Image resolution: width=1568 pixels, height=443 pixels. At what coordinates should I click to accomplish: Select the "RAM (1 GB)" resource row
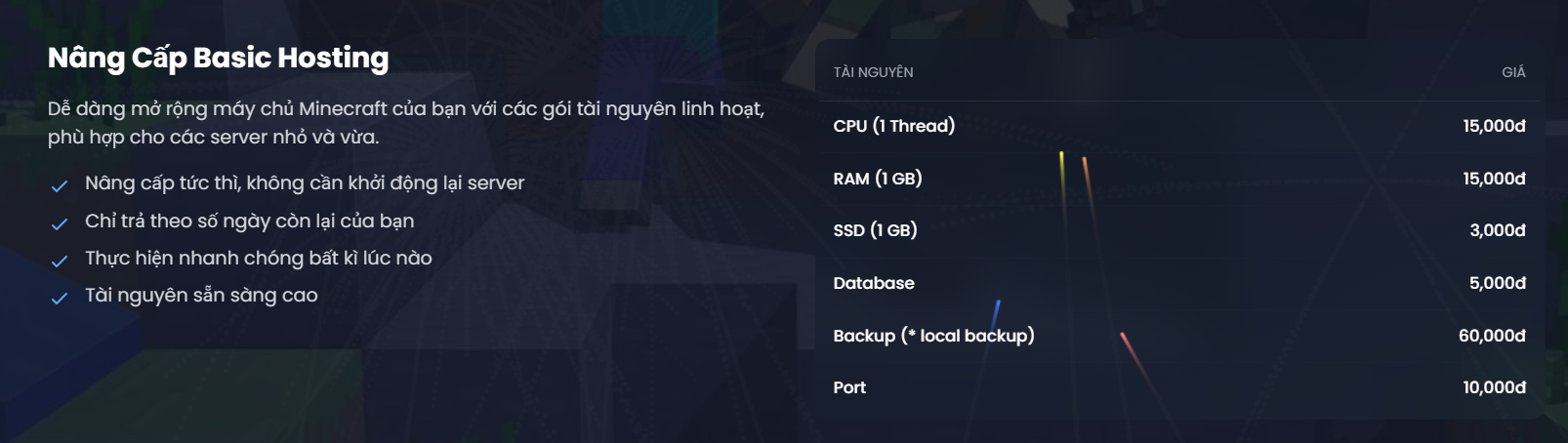877,179
